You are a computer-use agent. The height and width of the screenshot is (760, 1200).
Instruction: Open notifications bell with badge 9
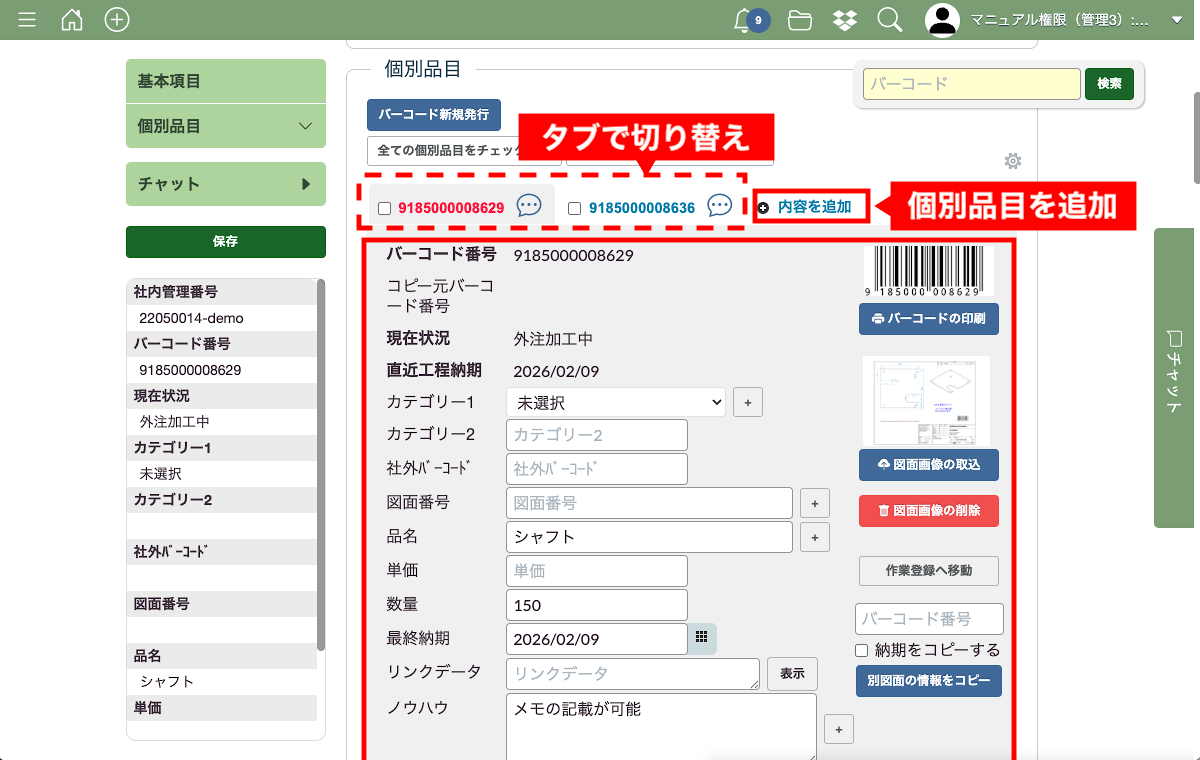[x=744, y=20]
